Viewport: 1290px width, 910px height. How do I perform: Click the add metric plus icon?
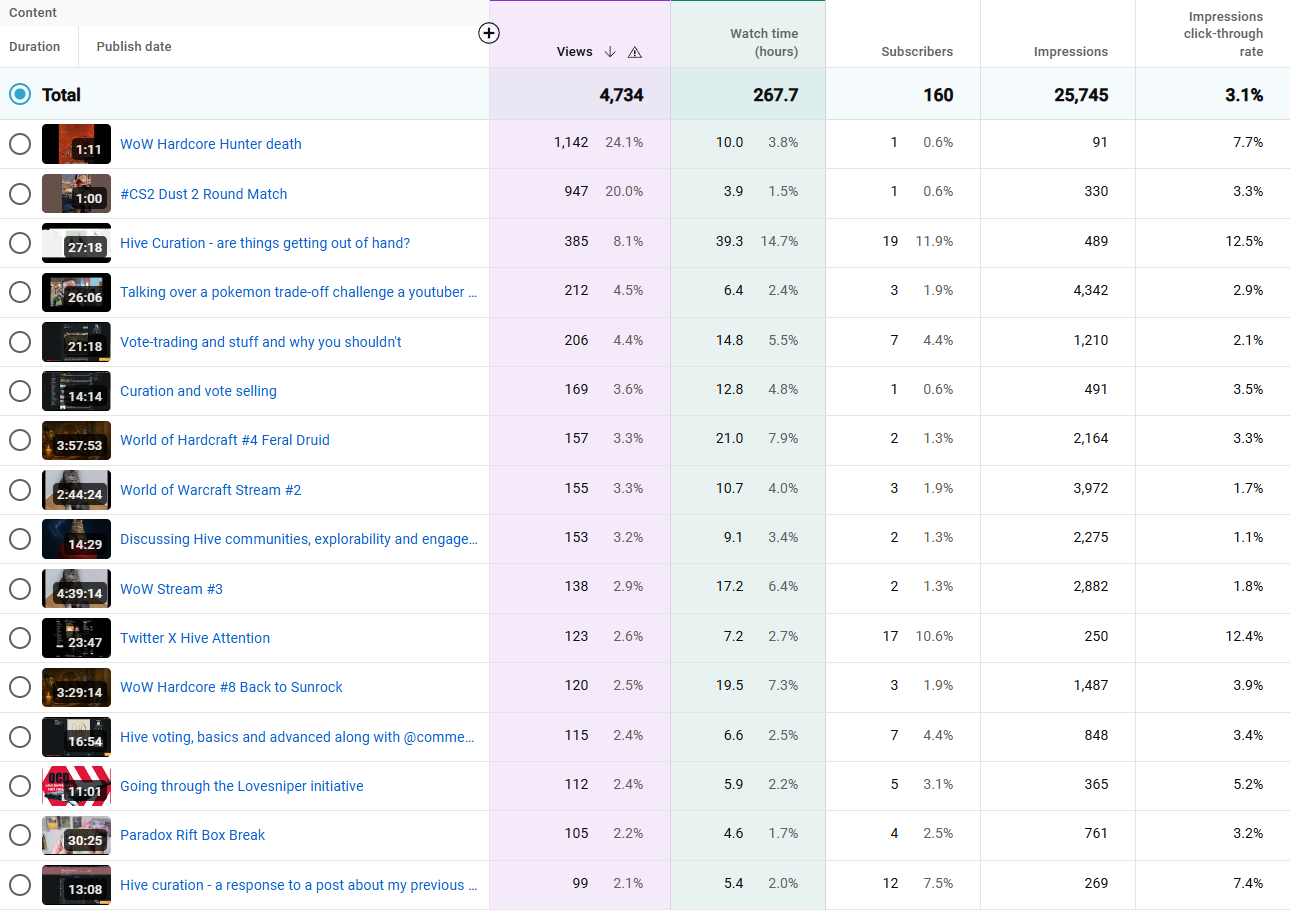(x=488, y=33)
